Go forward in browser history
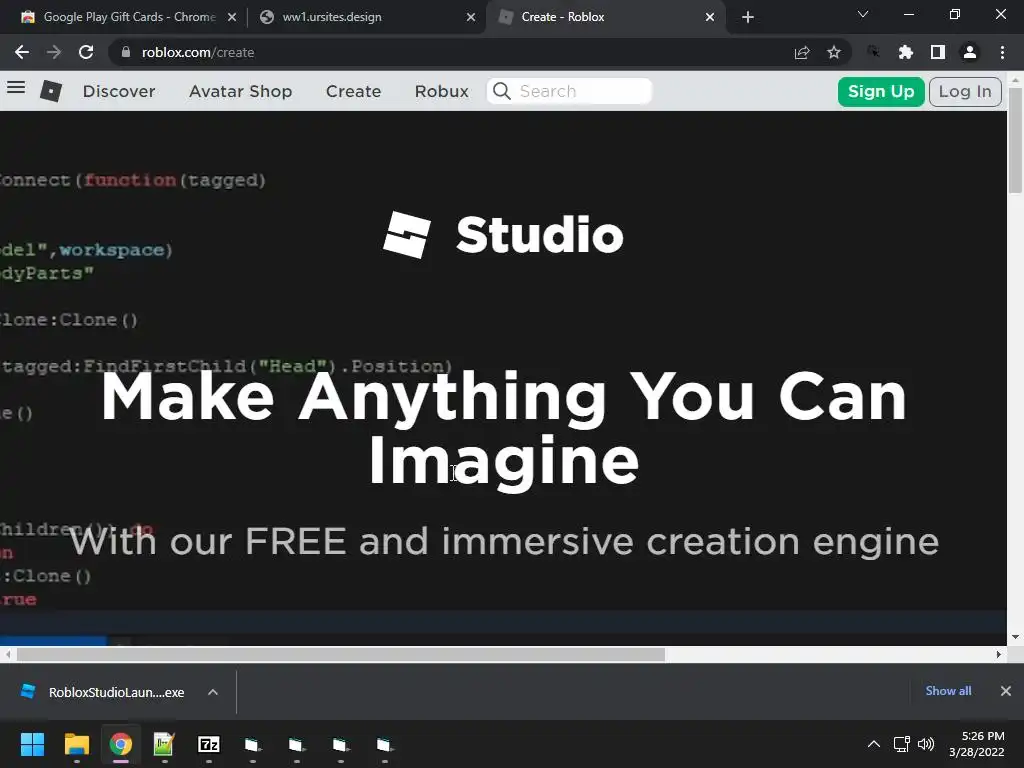This screenshot has width=1024, height=768. pos(54,52)
